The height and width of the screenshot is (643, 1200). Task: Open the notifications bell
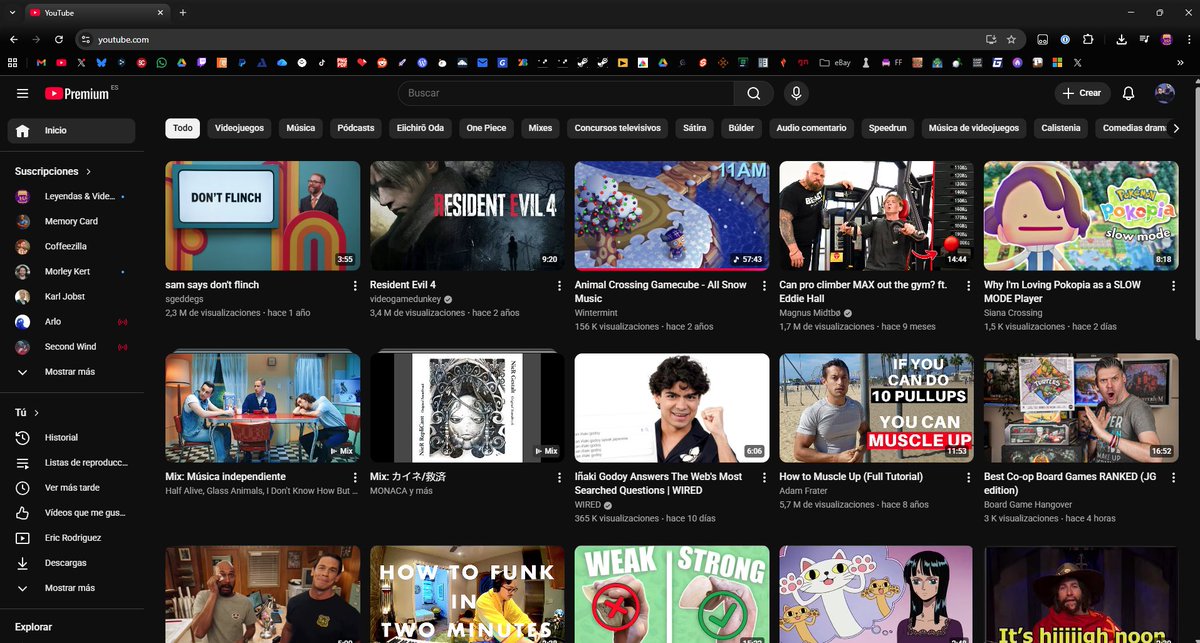coord(1128,93)
